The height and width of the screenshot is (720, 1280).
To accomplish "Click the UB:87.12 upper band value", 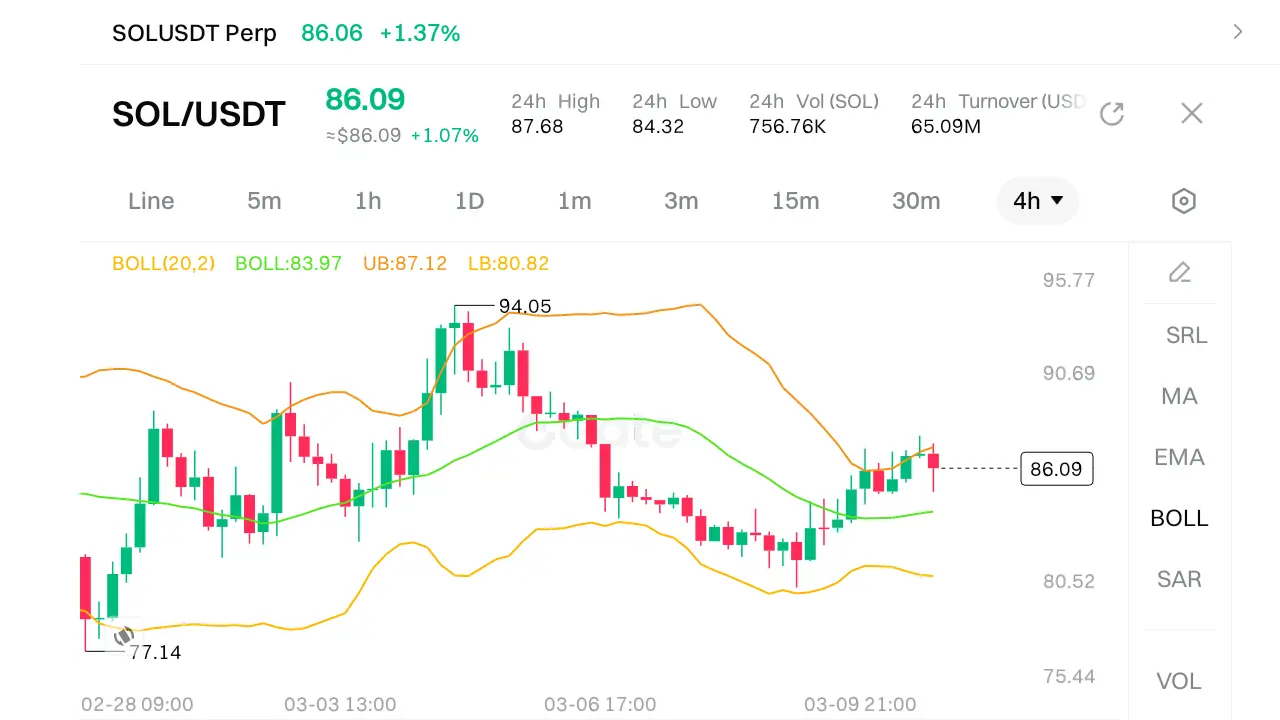I will point(405,264).
